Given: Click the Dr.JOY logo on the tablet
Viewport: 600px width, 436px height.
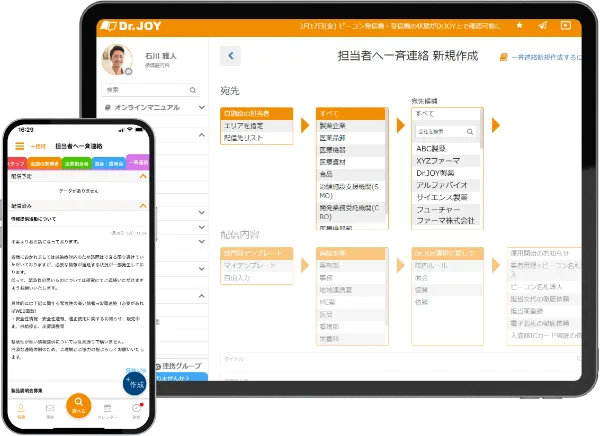Looking at the screenshot, I should point(131,26).
